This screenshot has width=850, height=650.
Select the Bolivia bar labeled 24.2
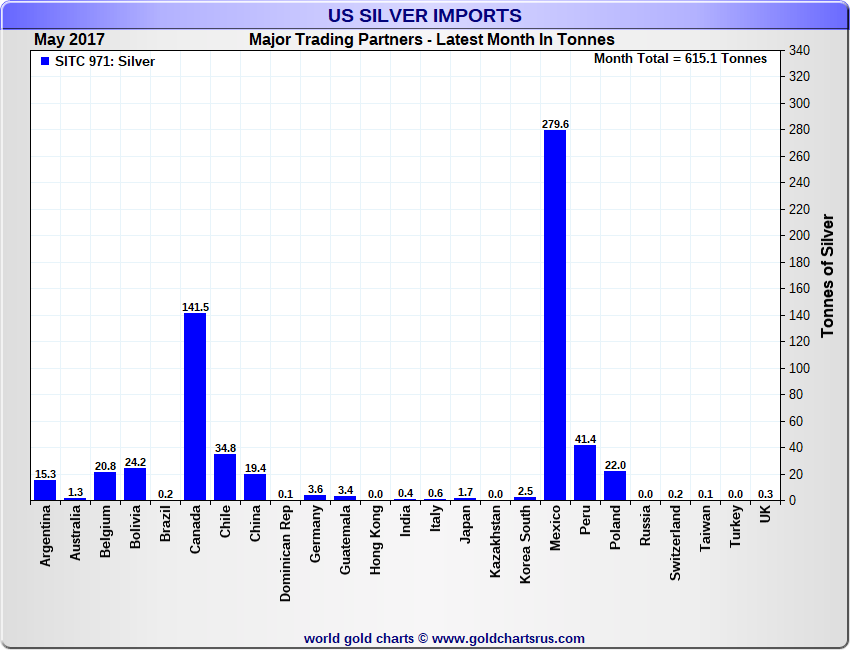(x=135, y=484)
